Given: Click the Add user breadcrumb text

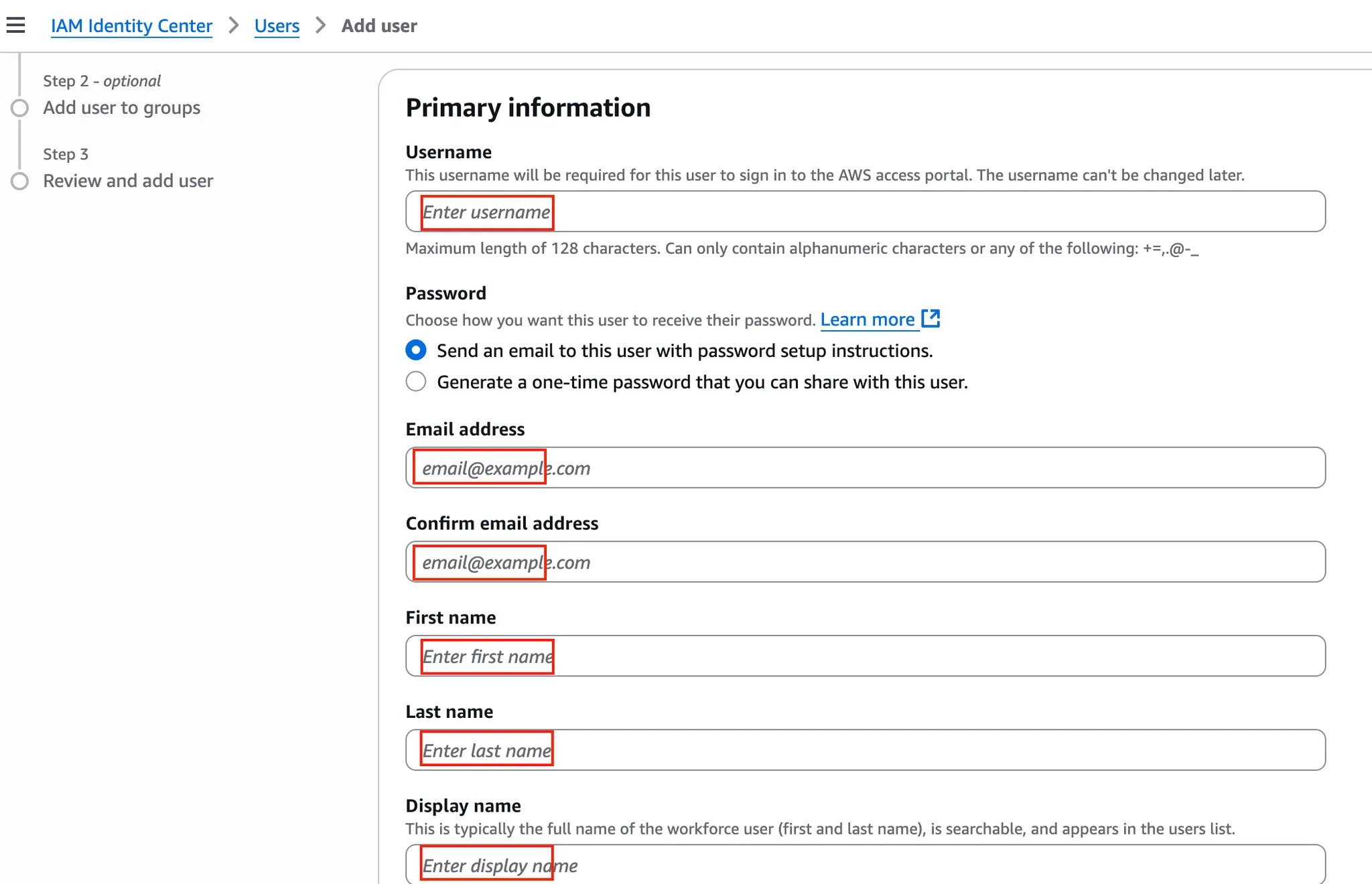Looking at the screenshot, I should coord(379,25).
